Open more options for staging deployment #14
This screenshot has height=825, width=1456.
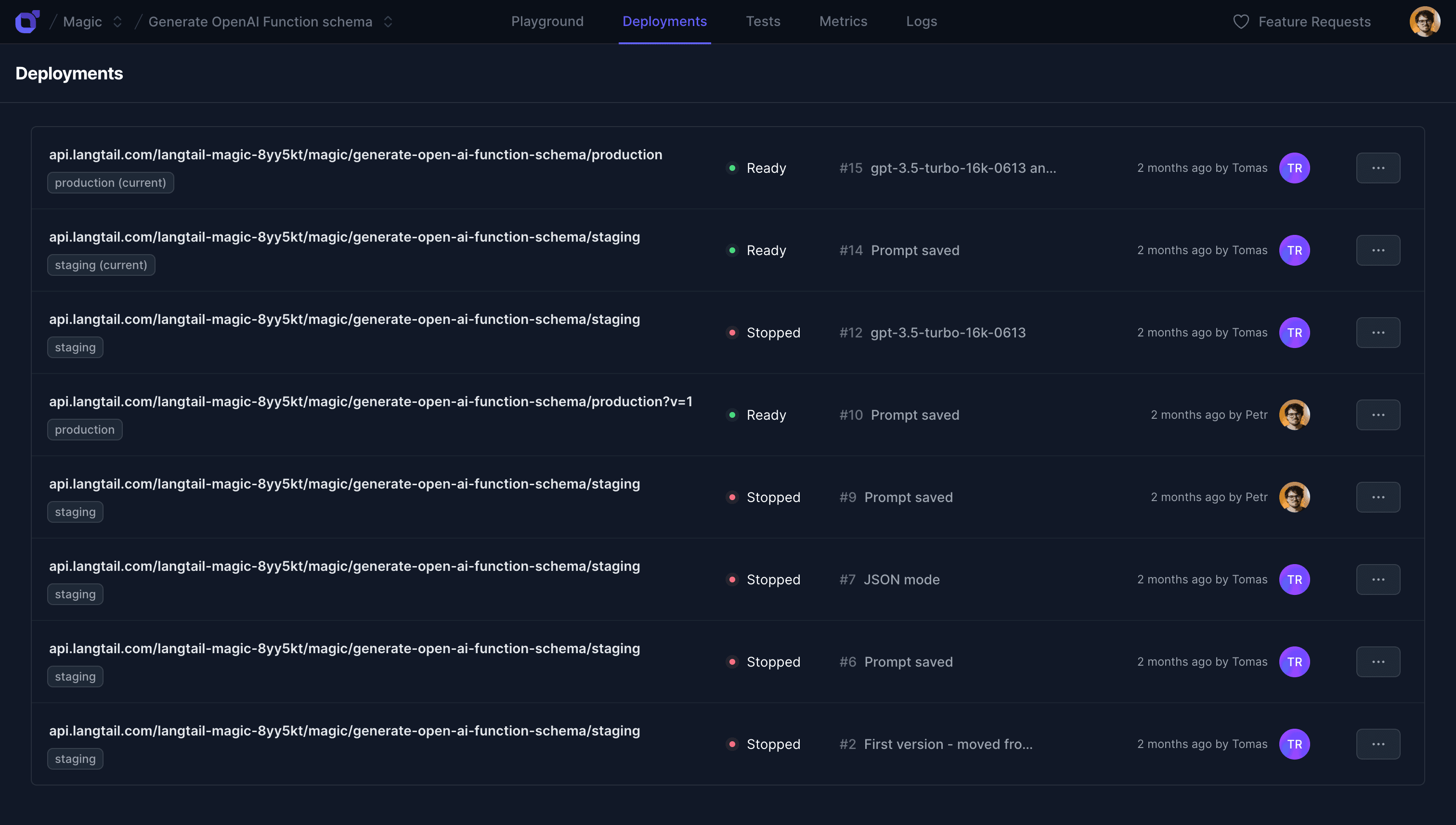[1378, 250]
